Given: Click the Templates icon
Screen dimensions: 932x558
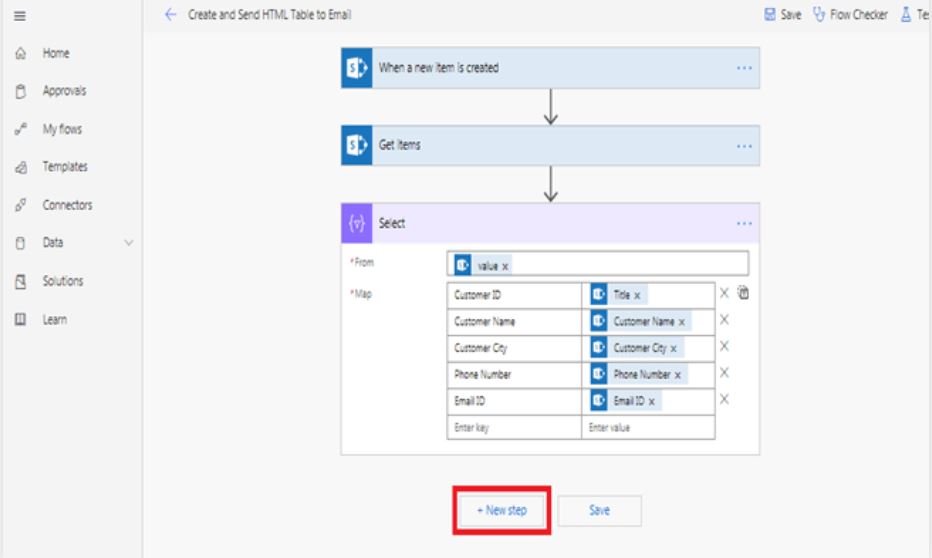Looking at the screenshot, I should tap(20, 167).
